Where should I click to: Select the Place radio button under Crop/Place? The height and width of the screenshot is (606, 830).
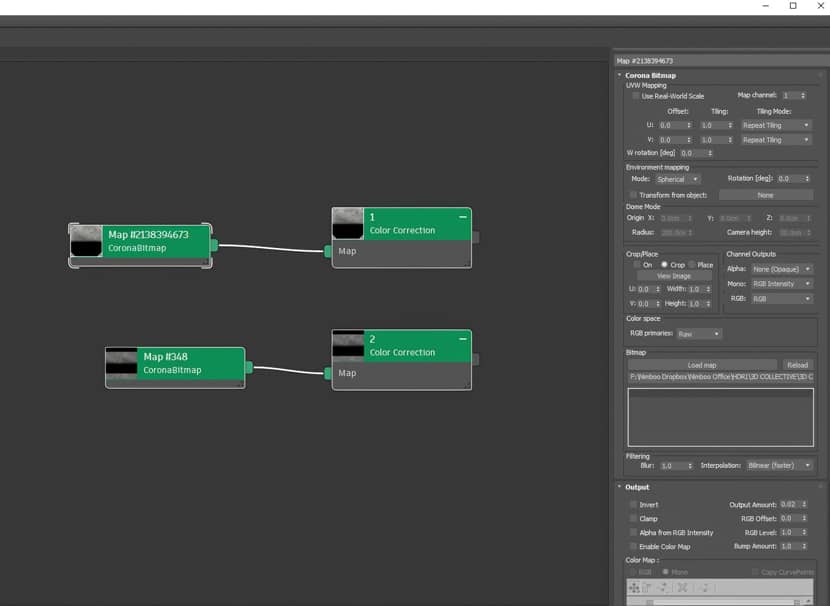pyautogui.click(x=694, y=264)
